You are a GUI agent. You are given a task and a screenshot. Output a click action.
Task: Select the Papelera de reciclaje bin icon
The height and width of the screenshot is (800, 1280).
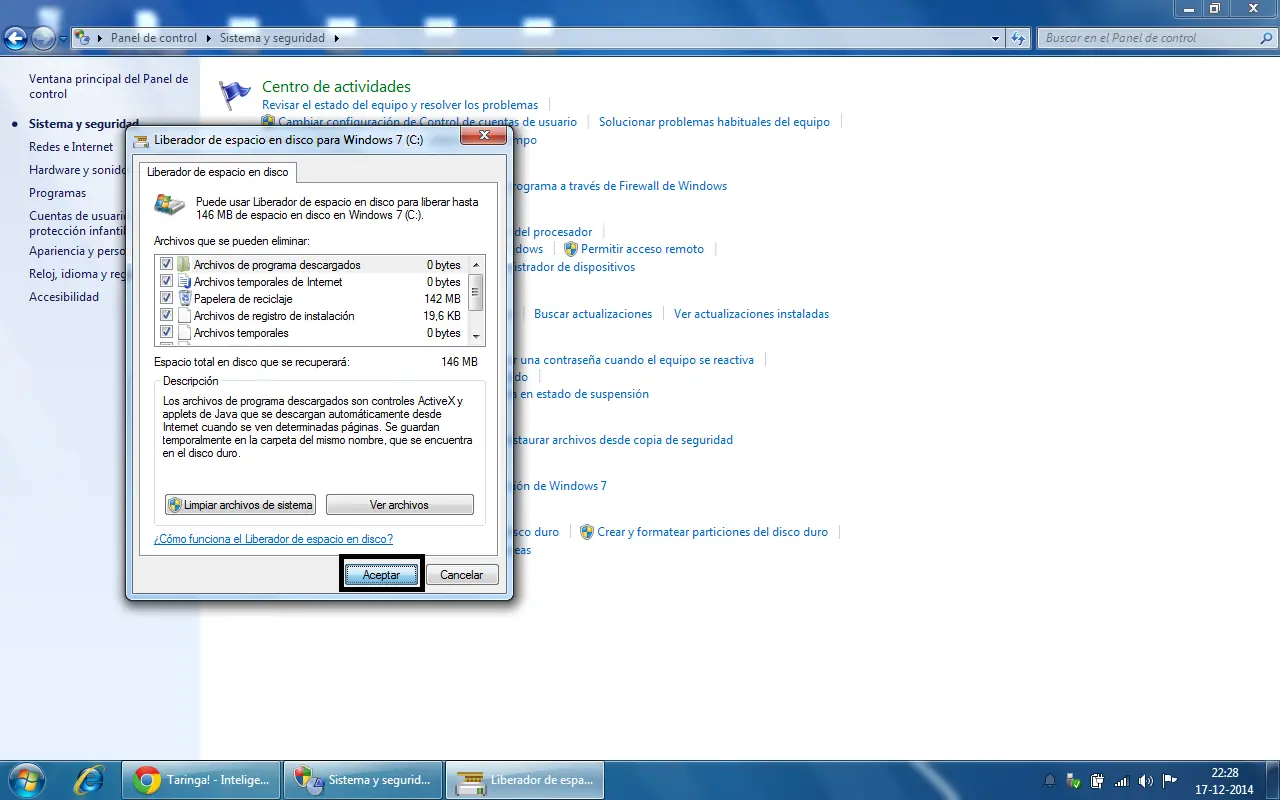[x=184, y=299]
